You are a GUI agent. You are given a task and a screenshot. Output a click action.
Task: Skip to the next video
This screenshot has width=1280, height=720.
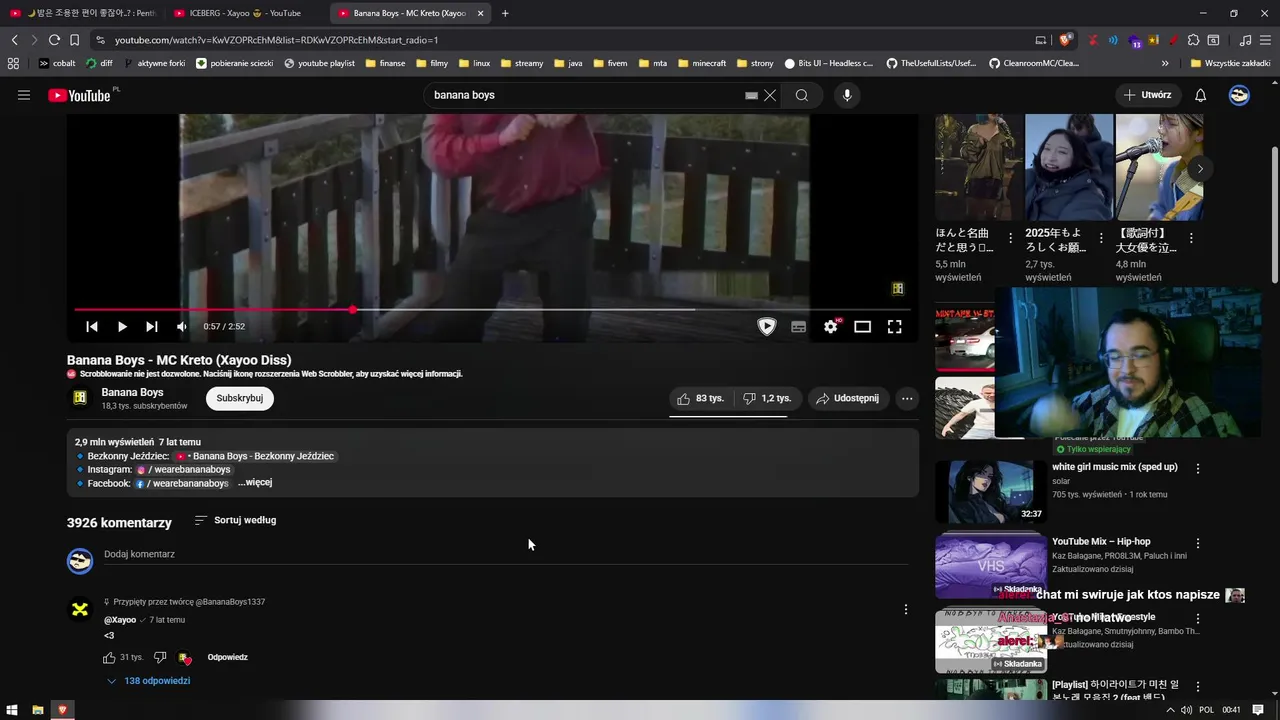click(x=152, y=326)
